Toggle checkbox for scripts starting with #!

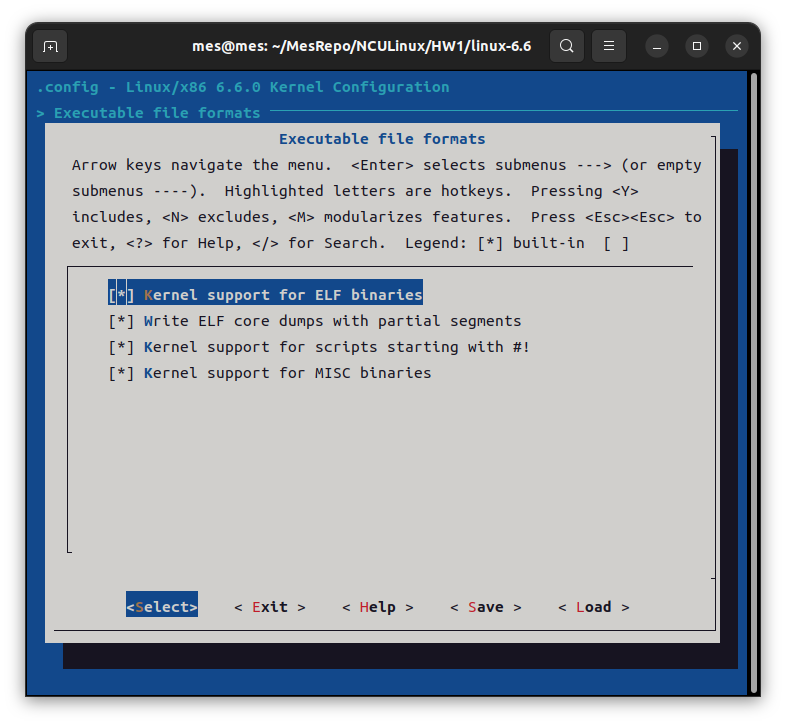coord(121,347)
